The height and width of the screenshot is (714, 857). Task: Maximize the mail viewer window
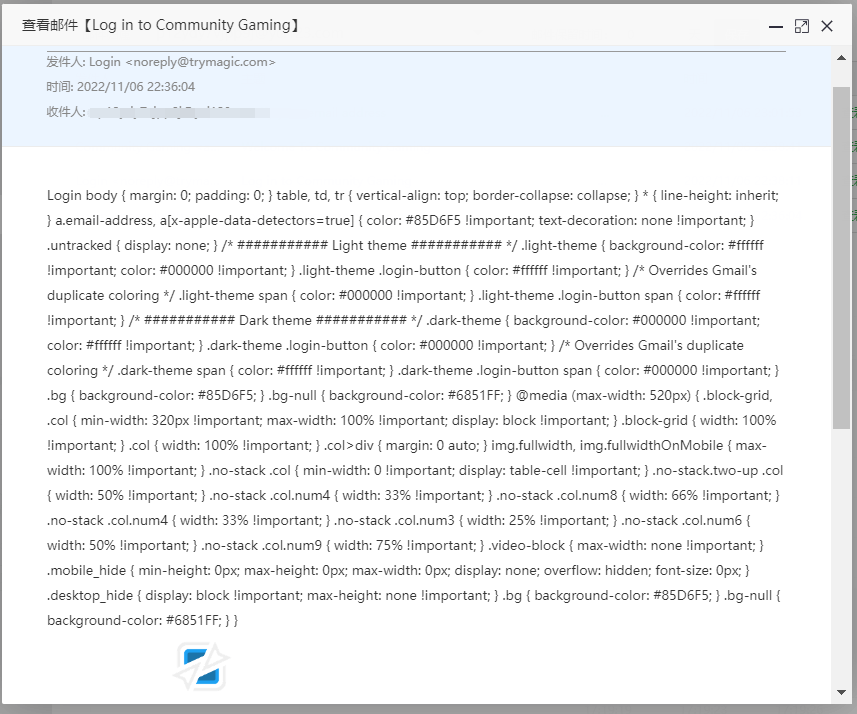(801, 26)
